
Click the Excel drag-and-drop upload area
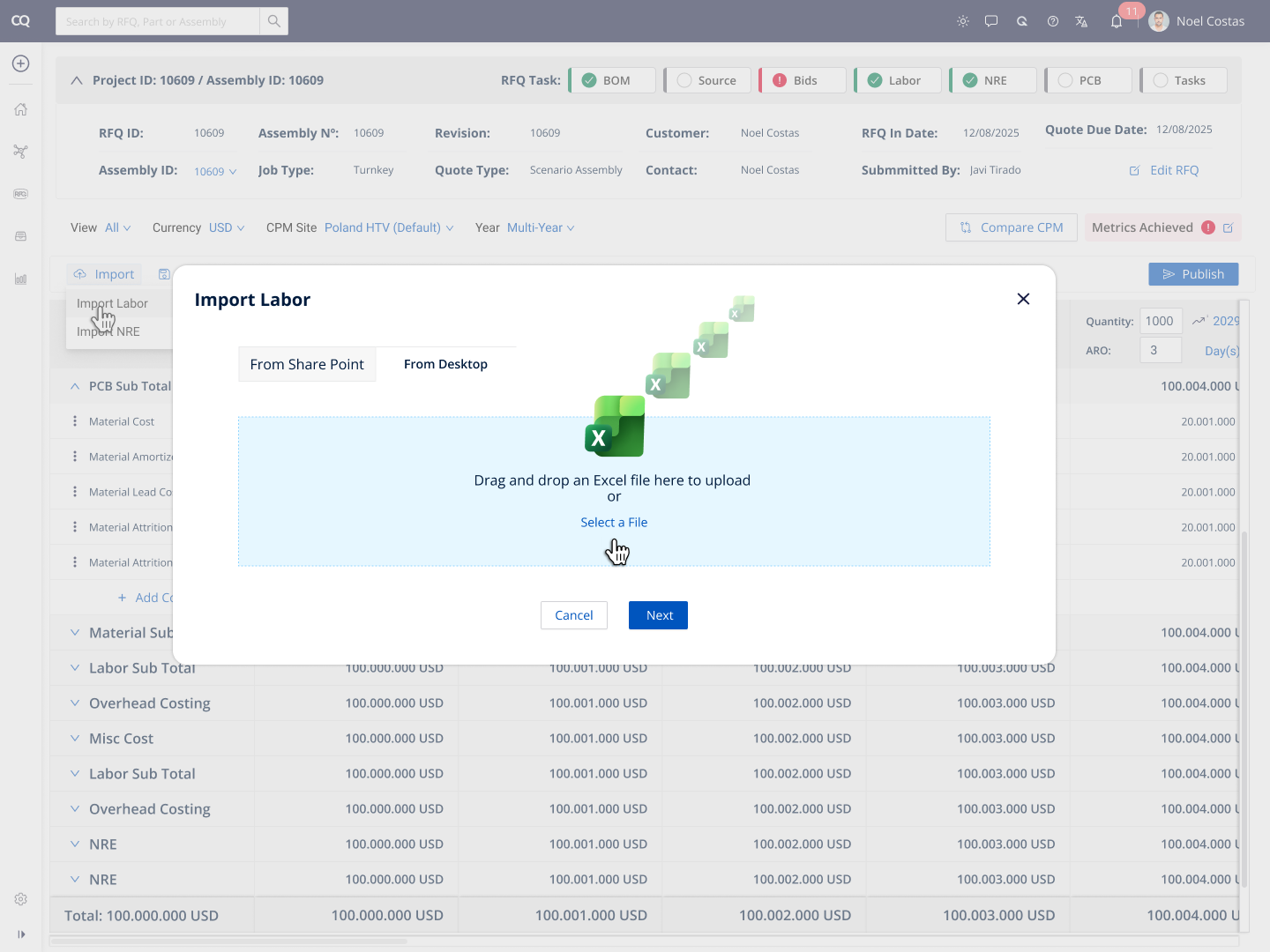(x=614, y=491)
